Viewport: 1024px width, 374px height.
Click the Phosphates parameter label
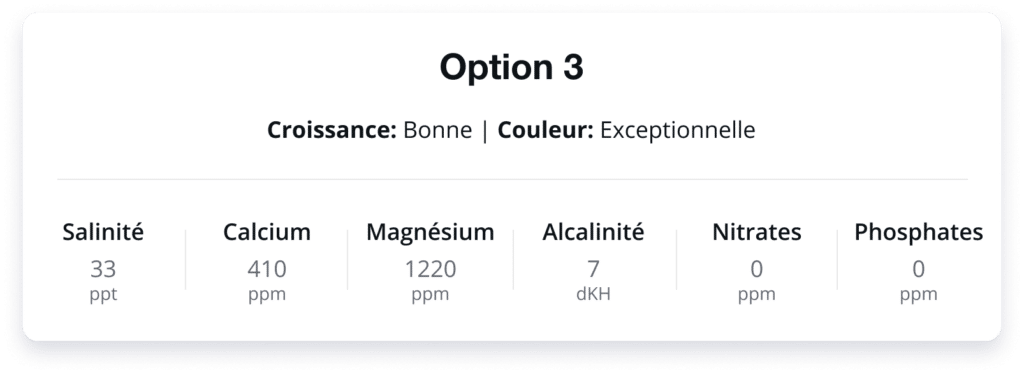(x=918, y=232)
